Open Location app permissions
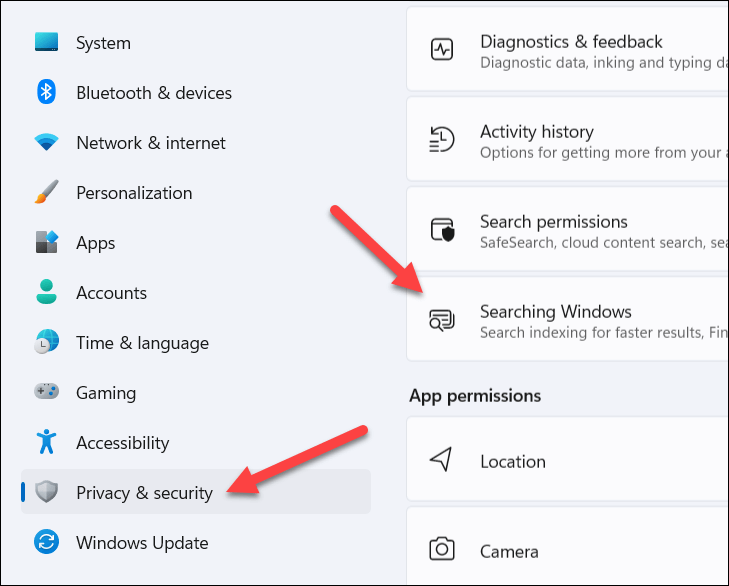Screen dimensions: 729x586 pyautogui.click(x=513, y=461)
